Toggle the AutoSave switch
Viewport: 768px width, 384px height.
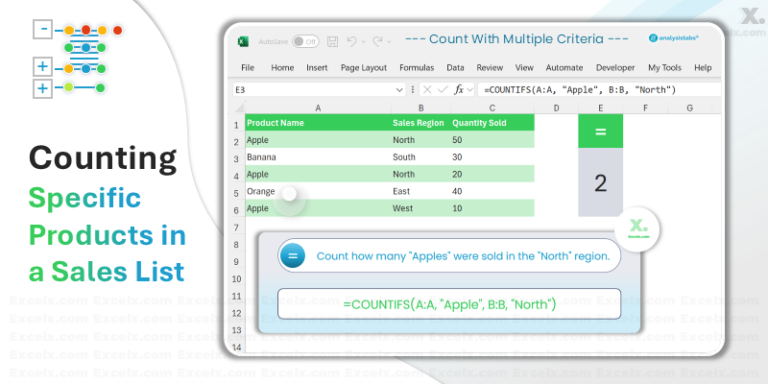click(x=305, y=42)
